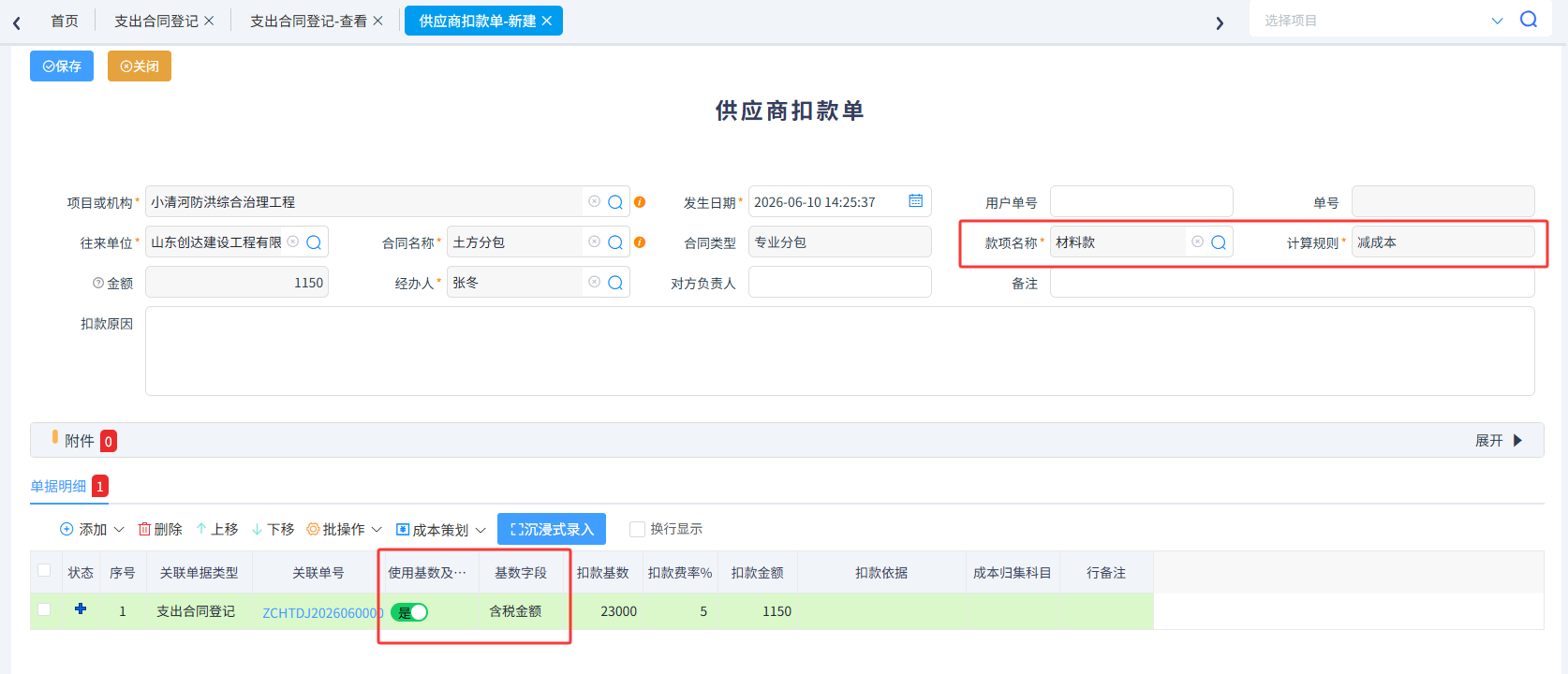Screen dimensions: 1568x674
Task: Switch to the 首页 tab
Action: point(65,21)
